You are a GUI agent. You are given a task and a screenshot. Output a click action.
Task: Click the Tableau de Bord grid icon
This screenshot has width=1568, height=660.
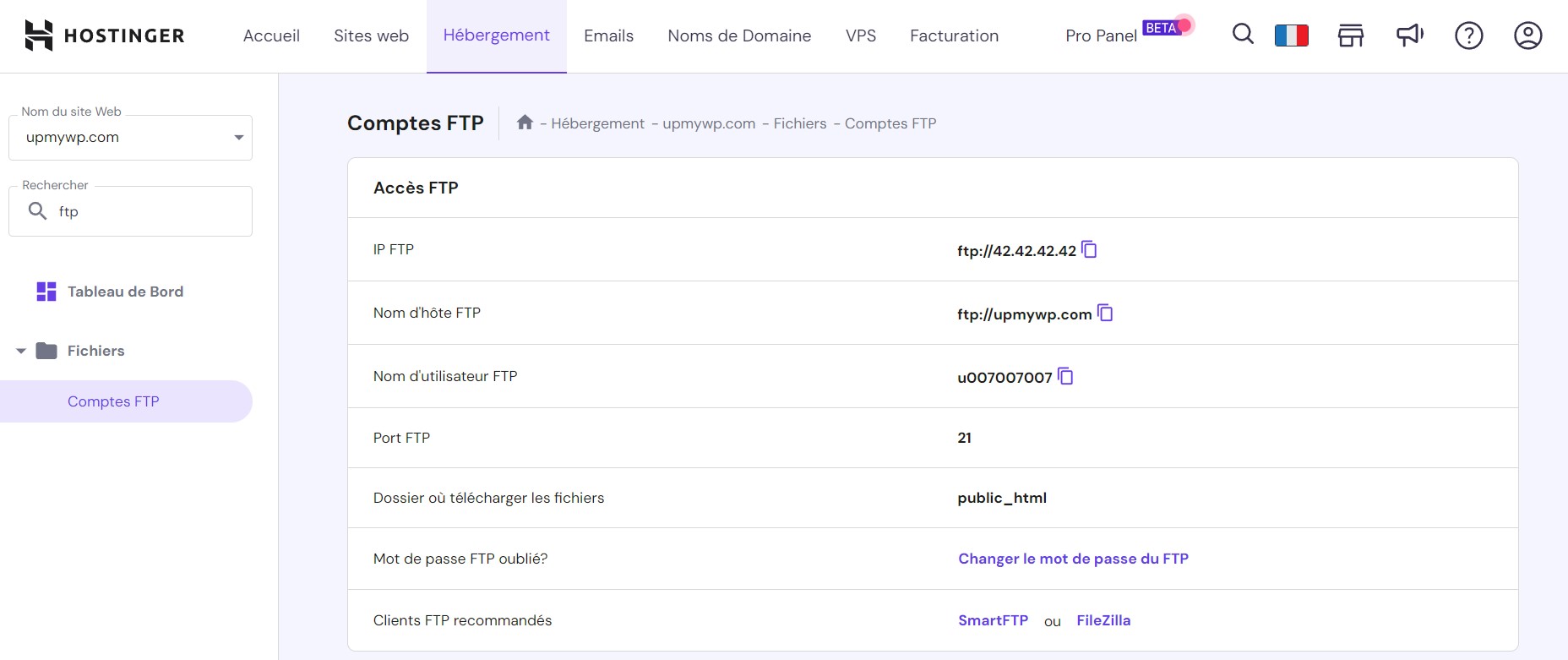coord(46,292)
